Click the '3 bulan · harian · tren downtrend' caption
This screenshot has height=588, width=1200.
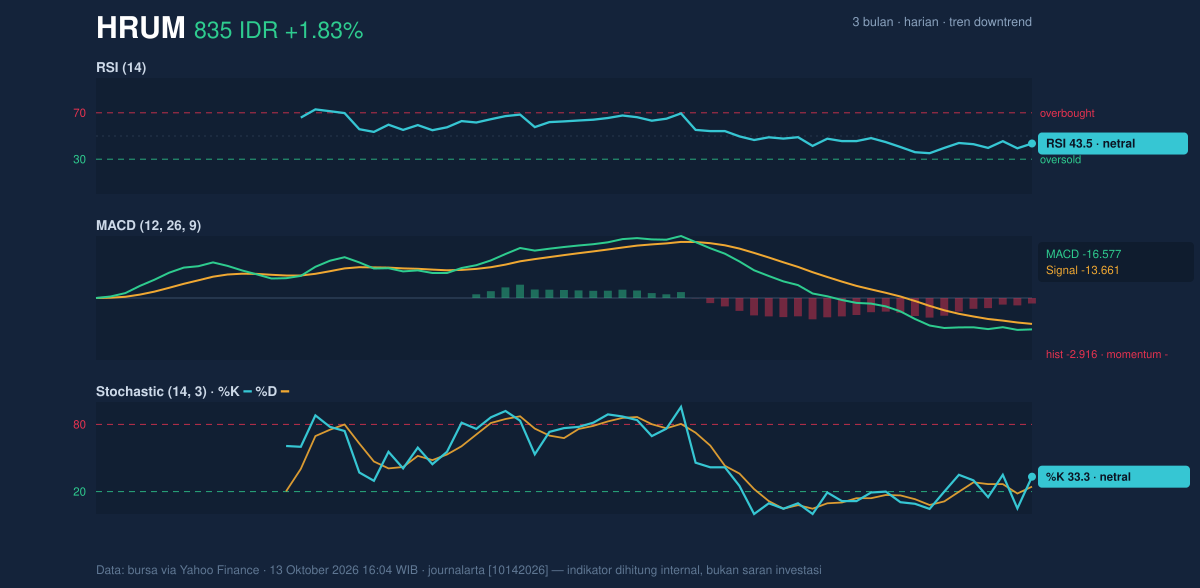click(942, 22)
